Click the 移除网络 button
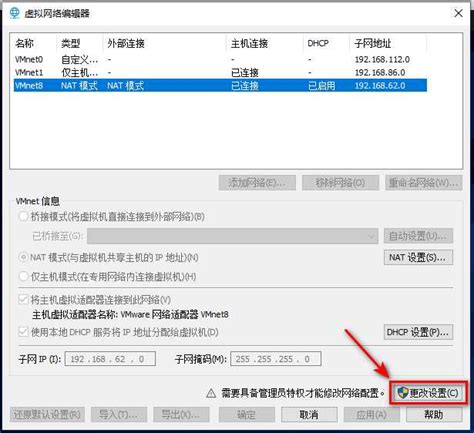 (340, 182)
